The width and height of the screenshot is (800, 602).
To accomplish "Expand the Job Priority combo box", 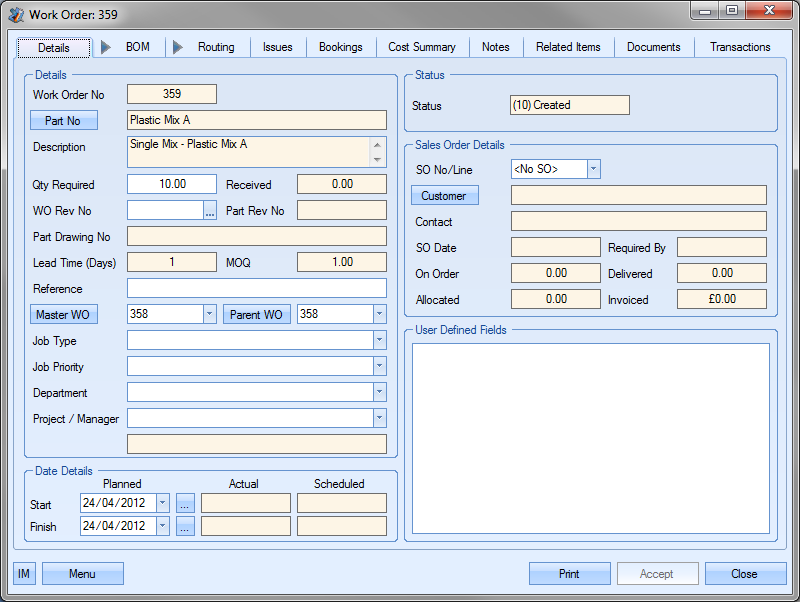I will tap(379, 367).
